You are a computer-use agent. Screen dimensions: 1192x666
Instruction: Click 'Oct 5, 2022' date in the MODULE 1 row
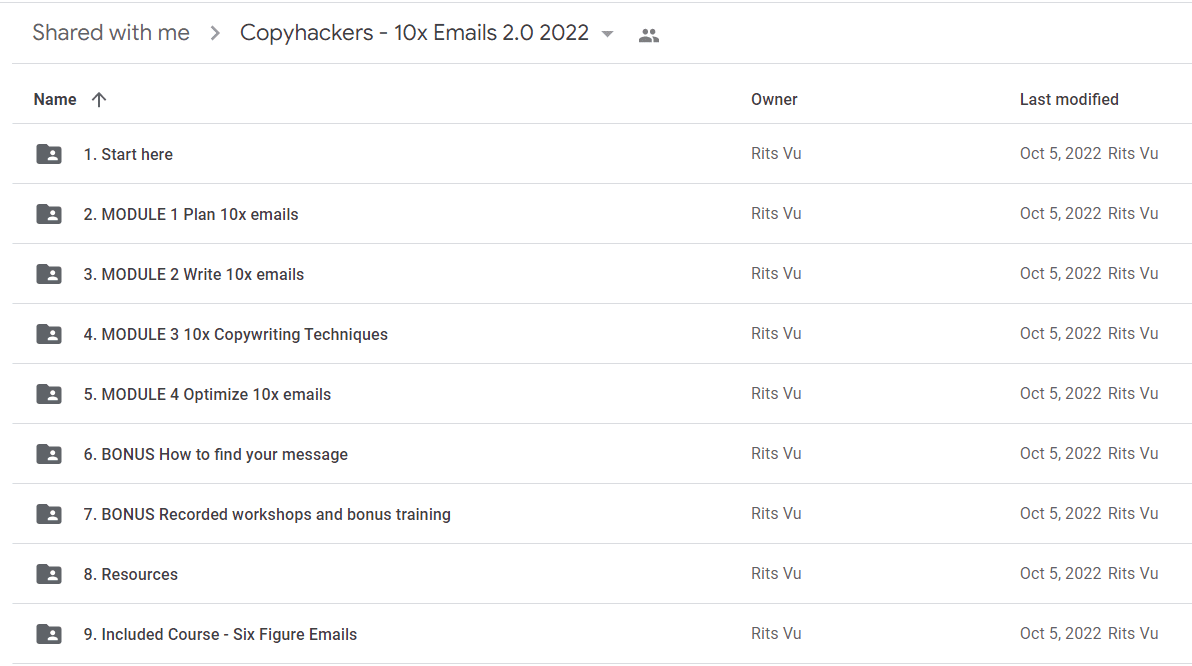click(1060, 214)
